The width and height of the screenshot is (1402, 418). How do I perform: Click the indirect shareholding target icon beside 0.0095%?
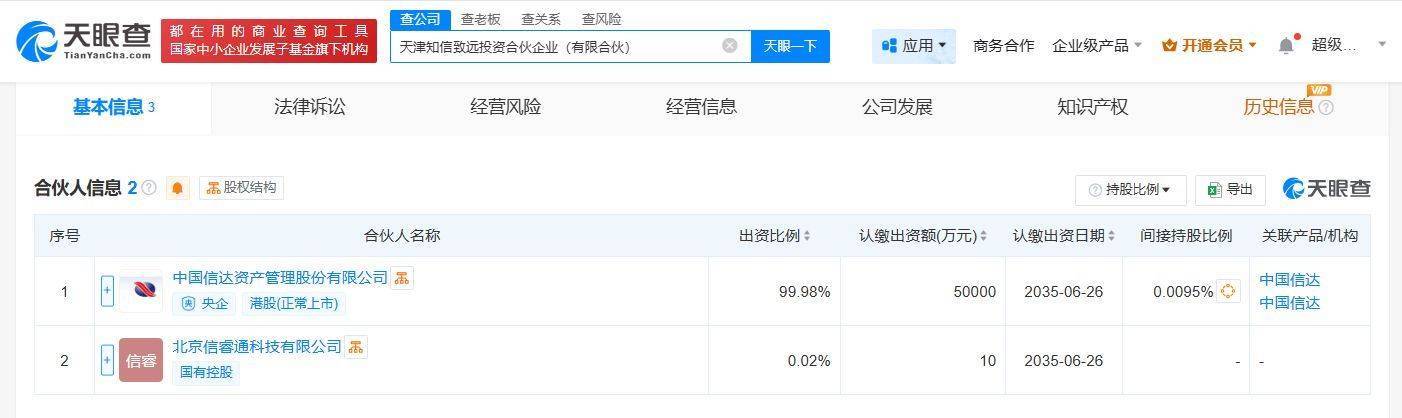coord(1229,291)
